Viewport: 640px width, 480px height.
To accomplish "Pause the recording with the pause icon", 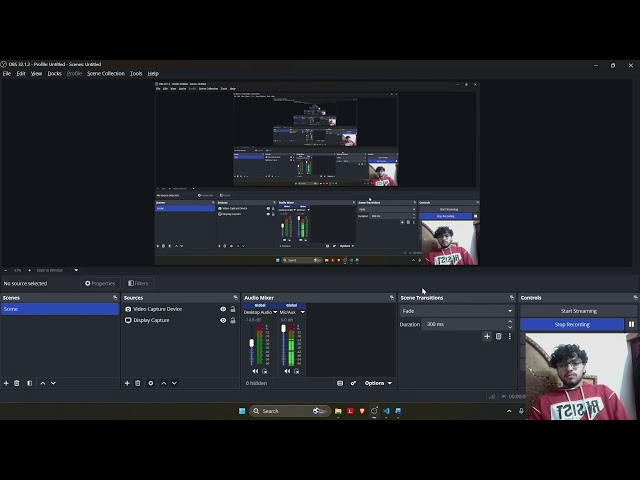I will 631,324.
